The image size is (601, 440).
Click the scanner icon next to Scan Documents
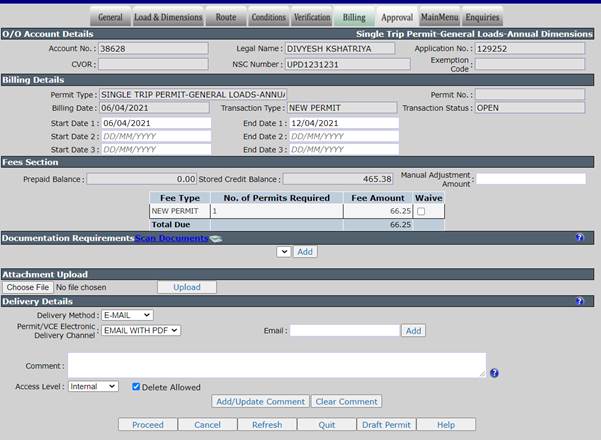[x=216, y=239]
